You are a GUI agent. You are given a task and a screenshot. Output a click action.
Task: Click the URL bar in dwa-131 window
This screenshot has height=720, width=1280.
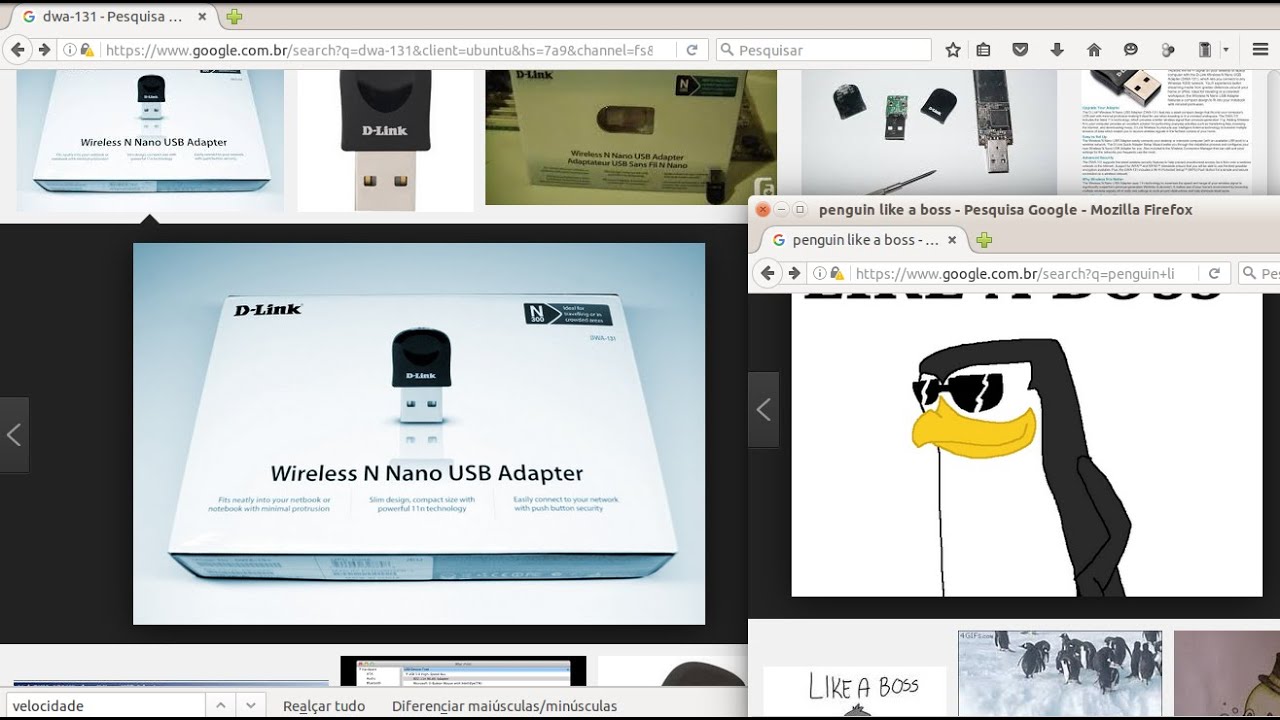tap(380, 50)
